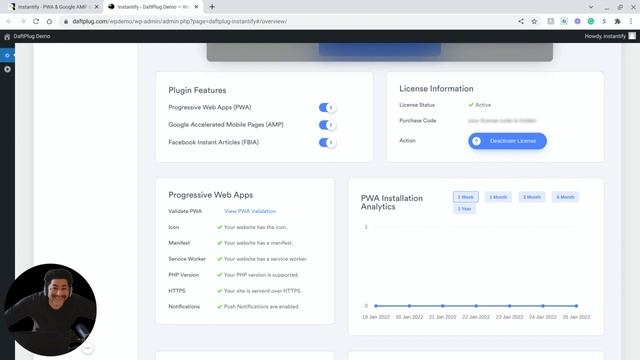
Task: Open a new browser tab
Action: click(212, 7)
